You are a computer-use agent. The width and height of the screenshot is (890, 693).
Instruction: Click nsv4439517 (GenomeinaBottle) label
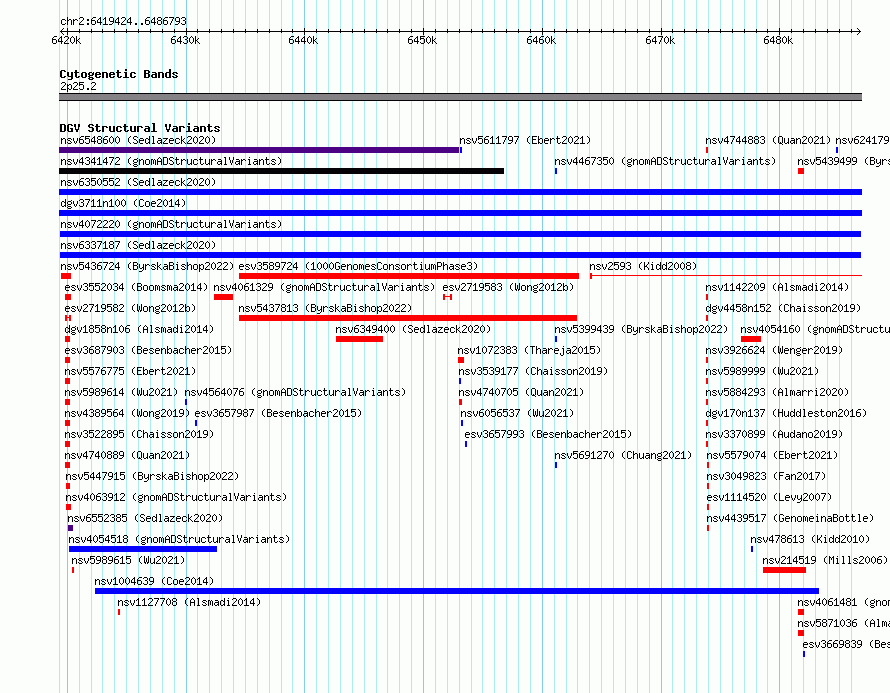click(x=790, y=518)
